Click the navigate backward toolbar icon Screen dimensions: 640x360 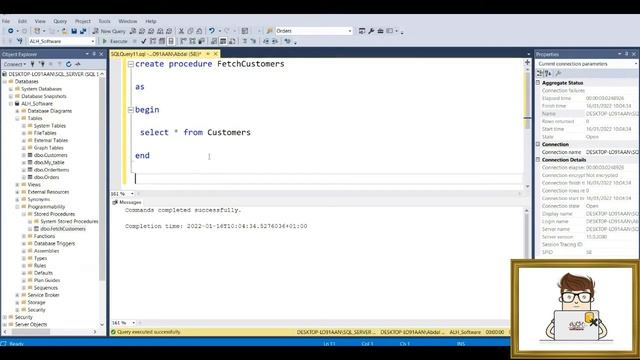pos(11,31)
